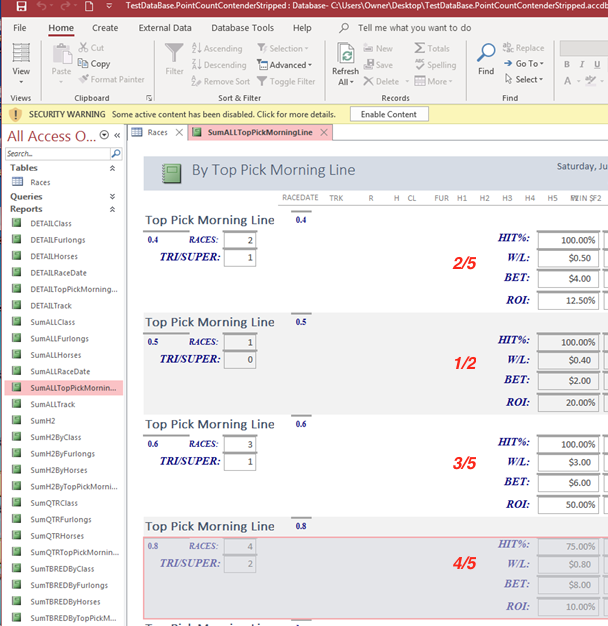Click the Italic formatting button
Screen dimensions: 608x626
point(582,64)
